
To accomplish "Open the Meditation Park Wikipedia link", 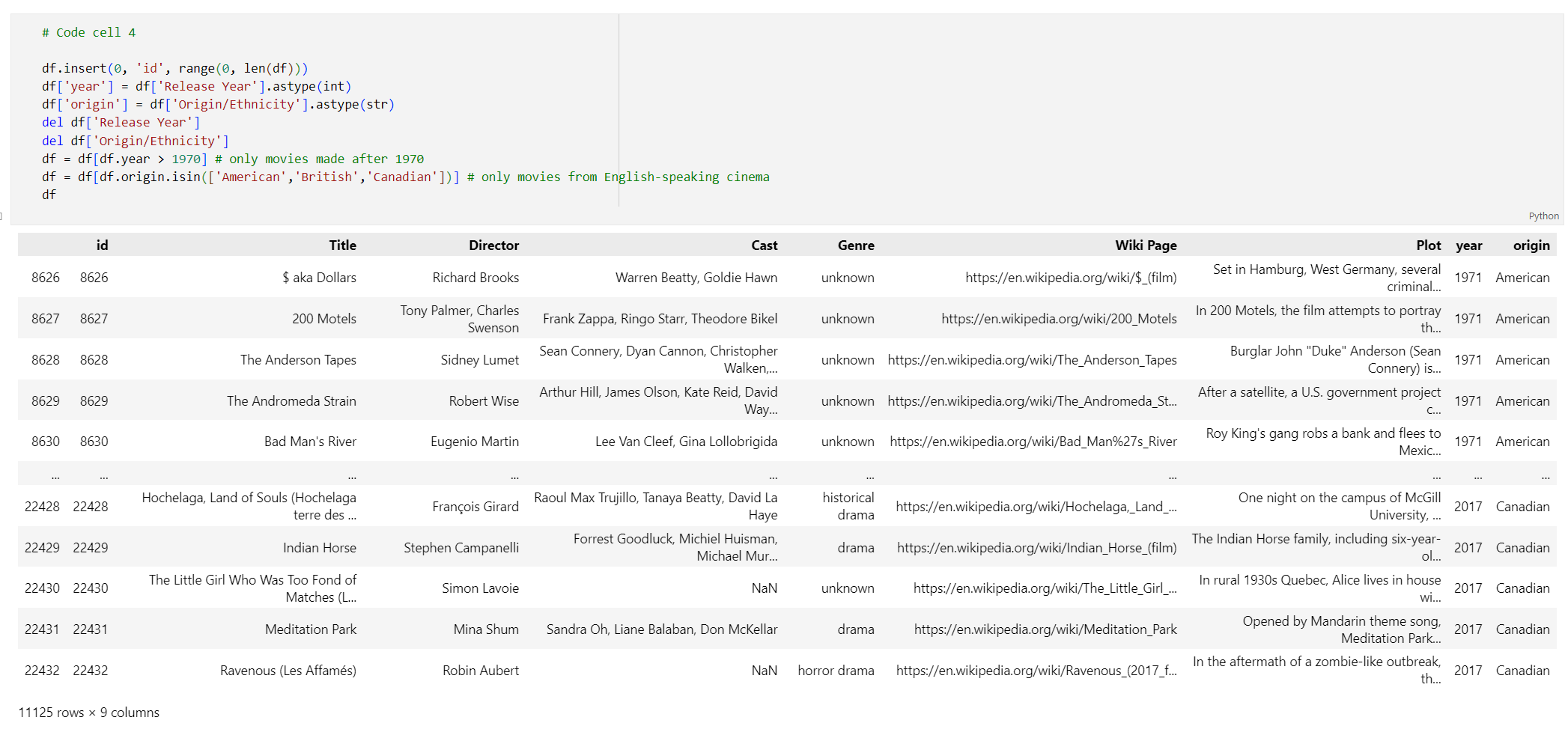I will click(1045, 629).
